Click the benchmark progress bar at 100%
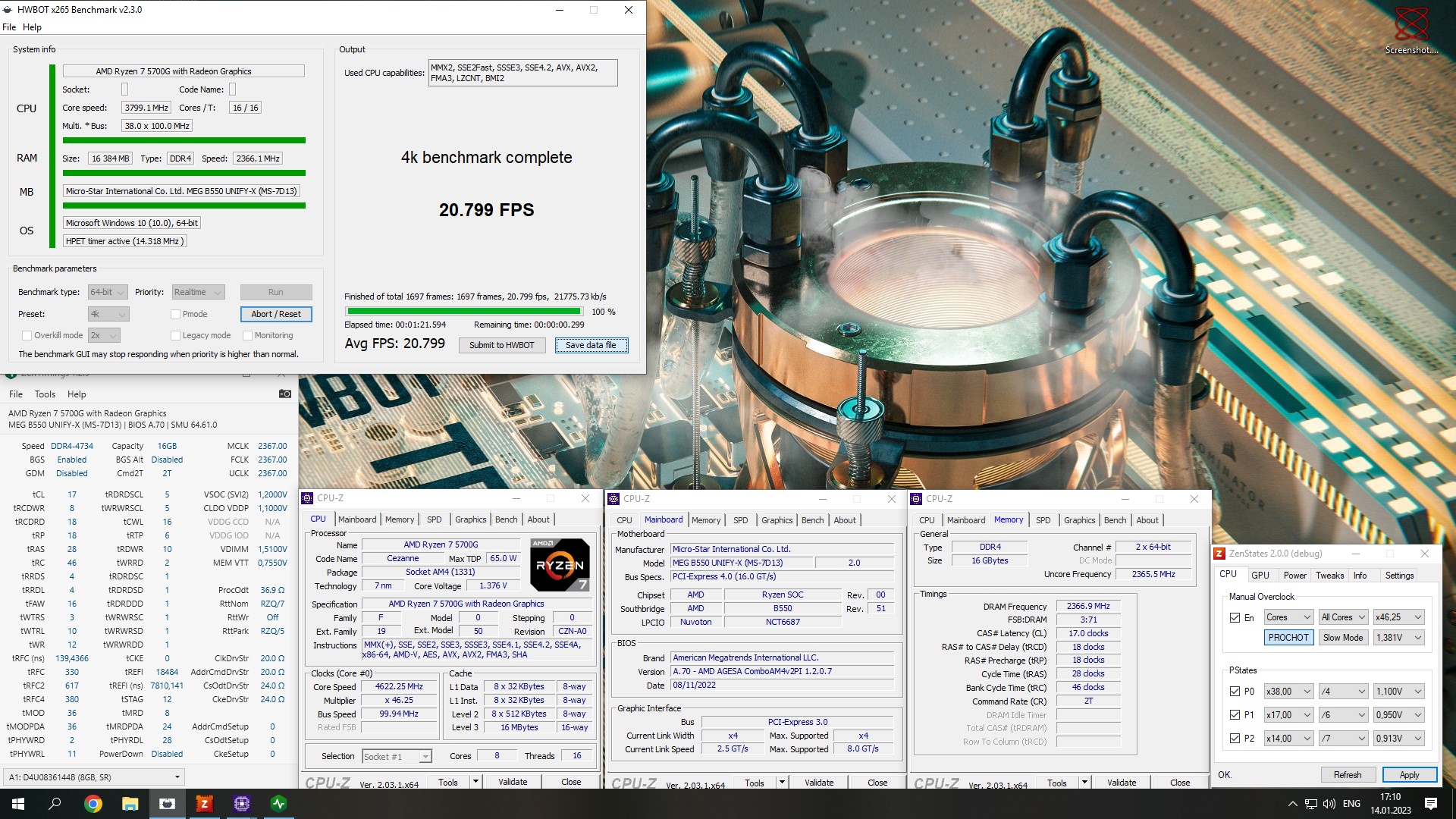 coord(463,312)
